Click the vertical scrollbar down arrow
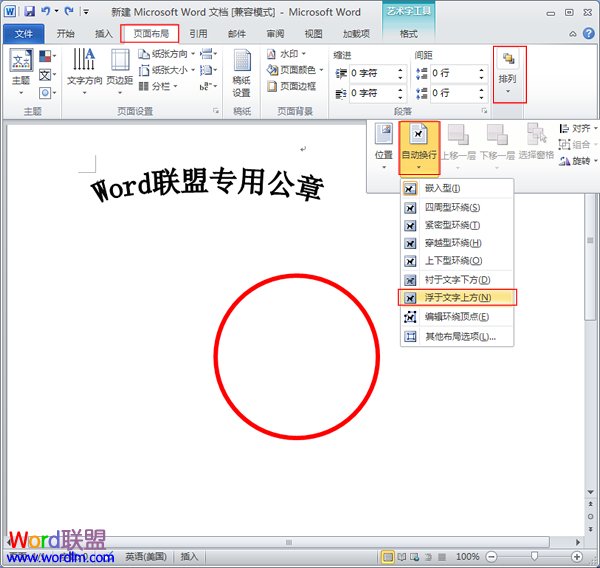The height and width of the screenshot is (568, 600). 590,492
